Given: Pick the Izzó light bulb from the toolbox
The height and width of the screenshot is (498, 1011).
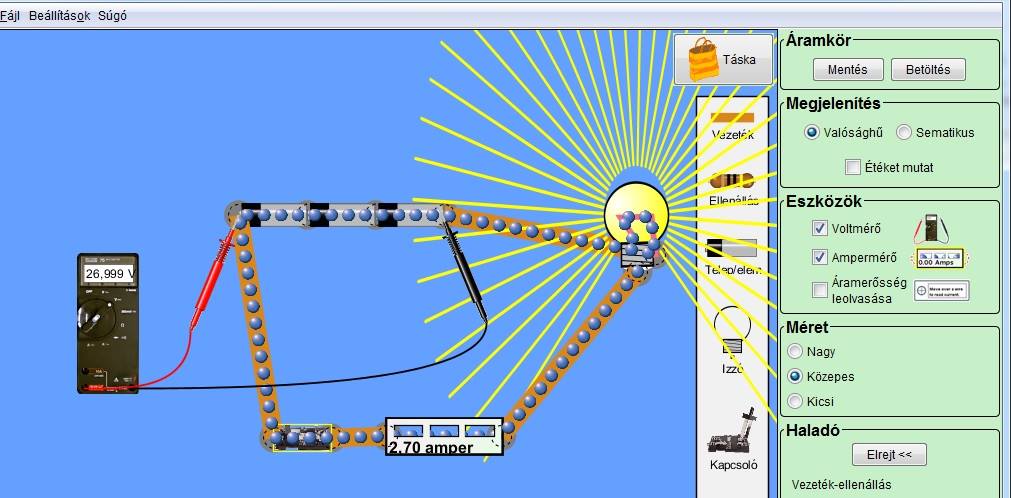Looking at the screenshot, I should coord(732,339).
